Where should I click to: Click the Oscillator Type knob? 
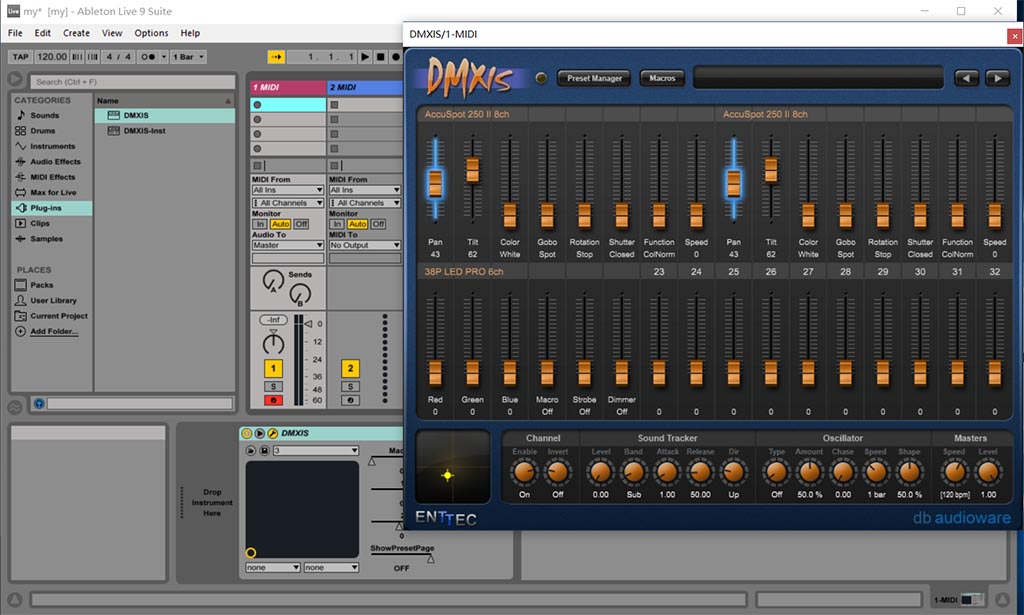coord(776,472)
